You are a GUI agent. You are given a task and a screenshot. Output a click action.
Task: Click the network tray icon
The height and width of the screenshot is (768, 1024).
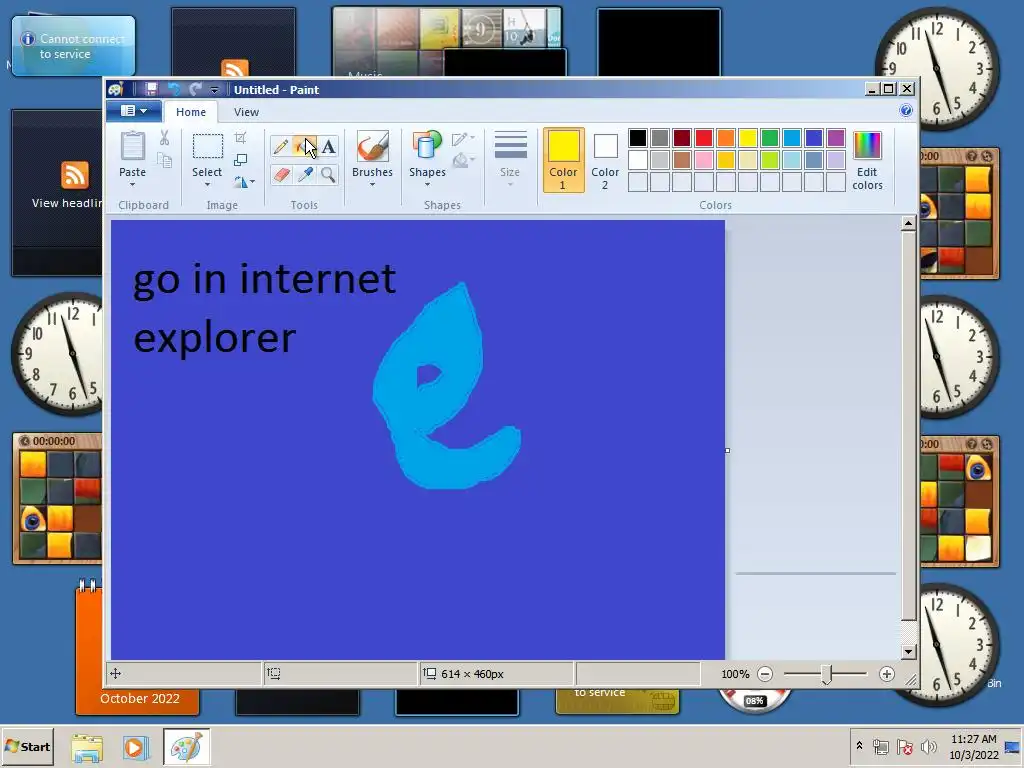(881, 746)
